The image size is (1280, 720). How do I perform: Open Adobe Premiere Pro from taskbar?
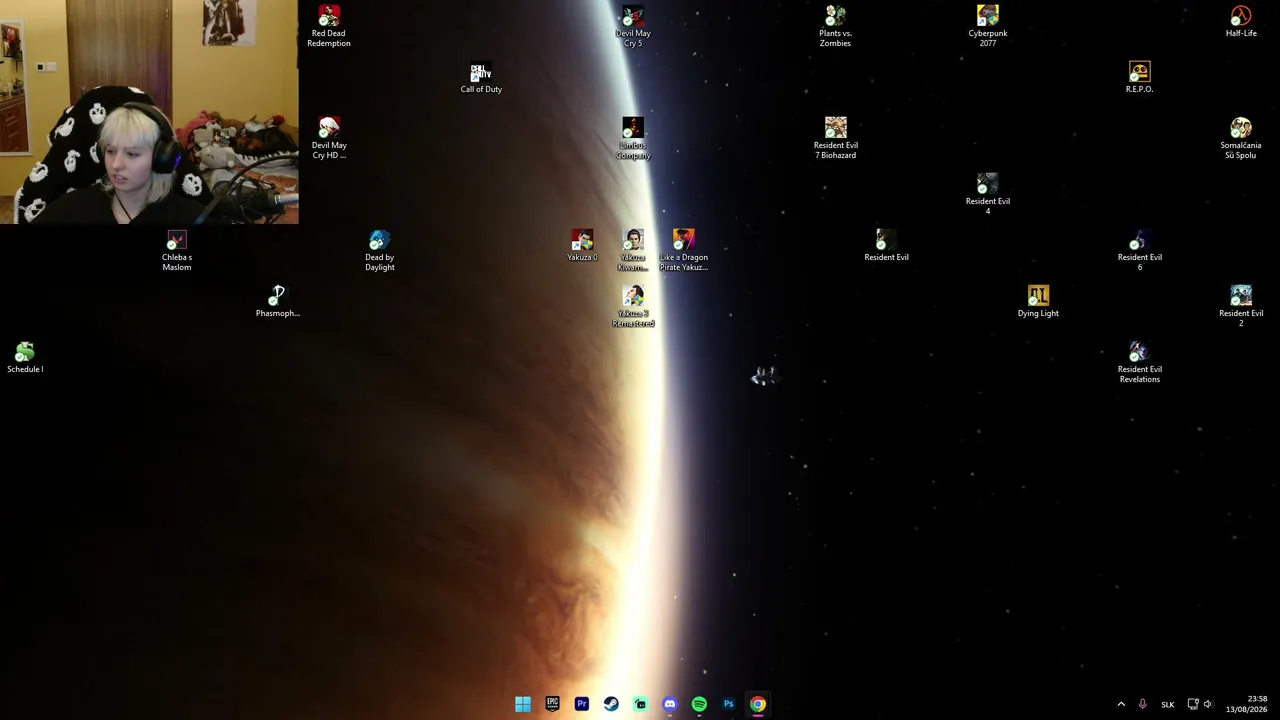[582, 704]
